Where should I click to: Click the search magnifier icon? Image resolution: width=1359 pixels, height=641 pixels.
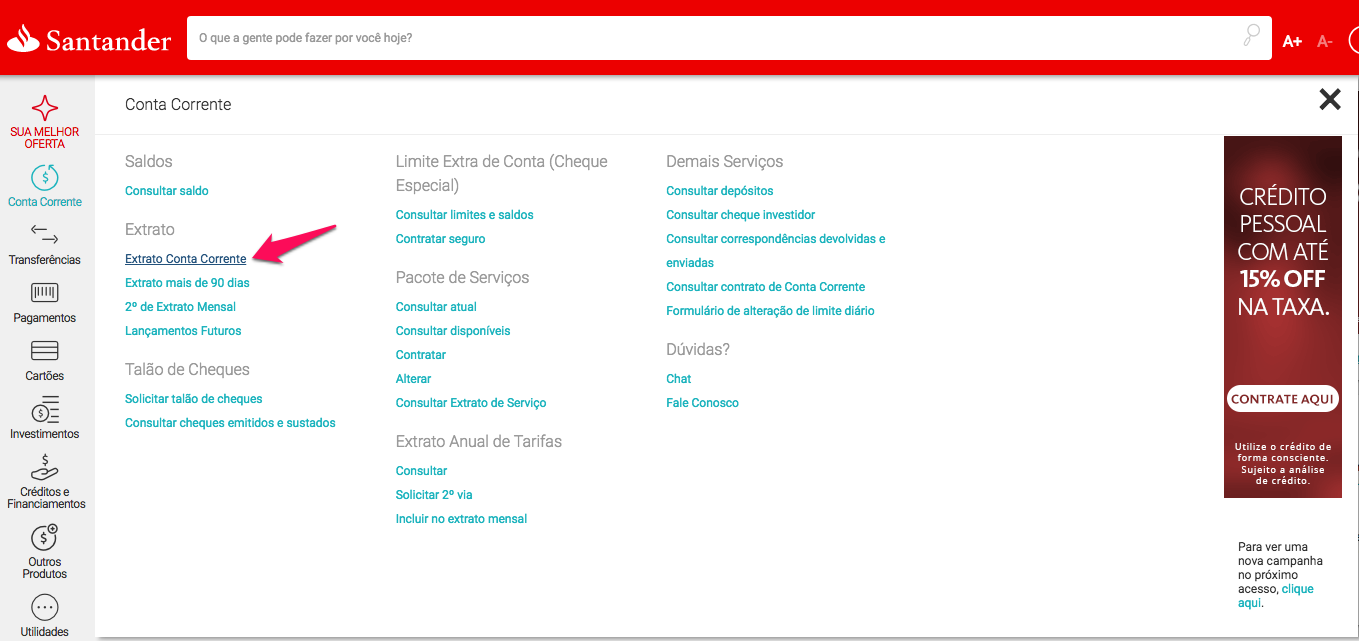pos(1251,37)
